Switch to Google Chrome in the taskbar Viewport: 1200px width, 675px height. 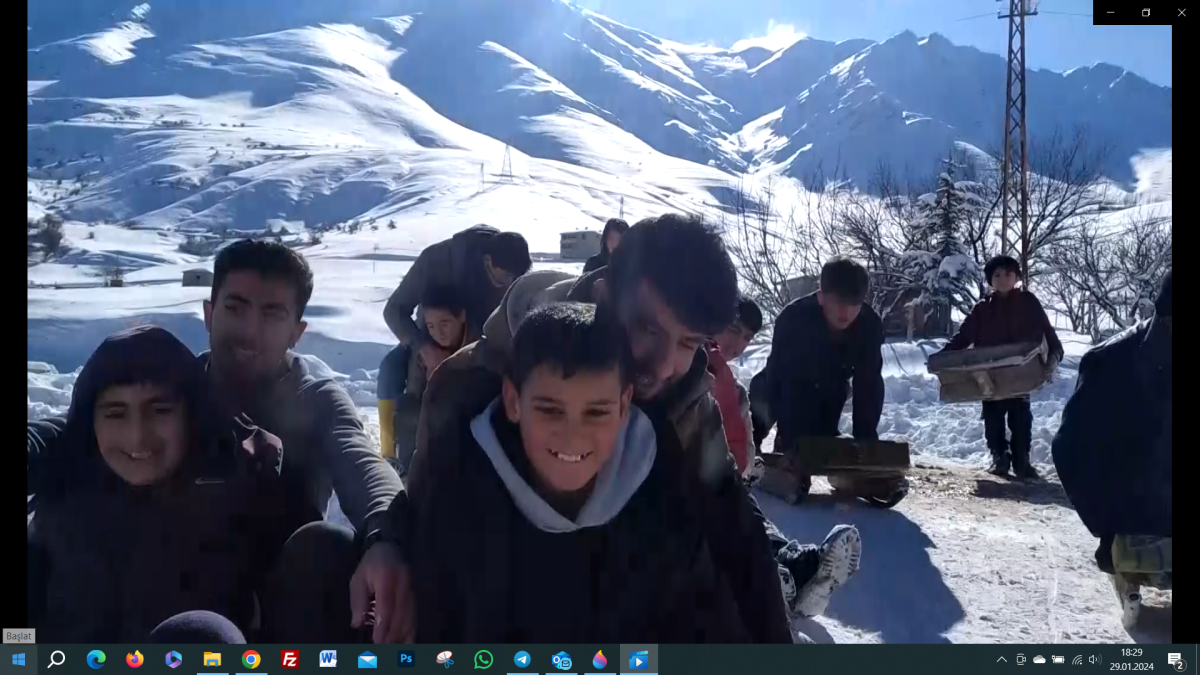pyautogui.click(x=251, y=659)
